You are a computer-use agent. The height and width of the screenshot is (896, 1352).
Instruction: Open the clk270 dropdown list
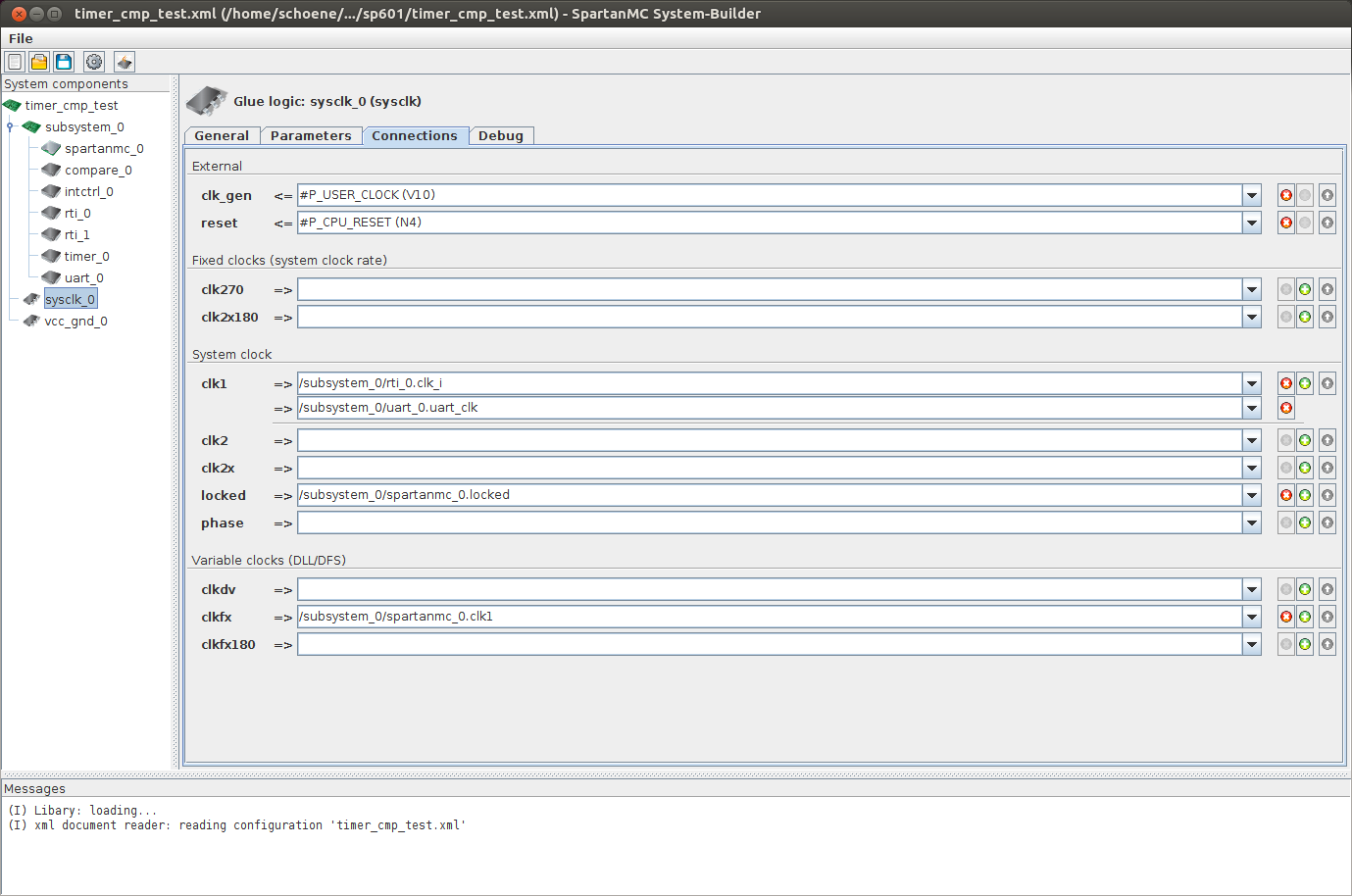pyautogui.click(x=1252, y=289)
